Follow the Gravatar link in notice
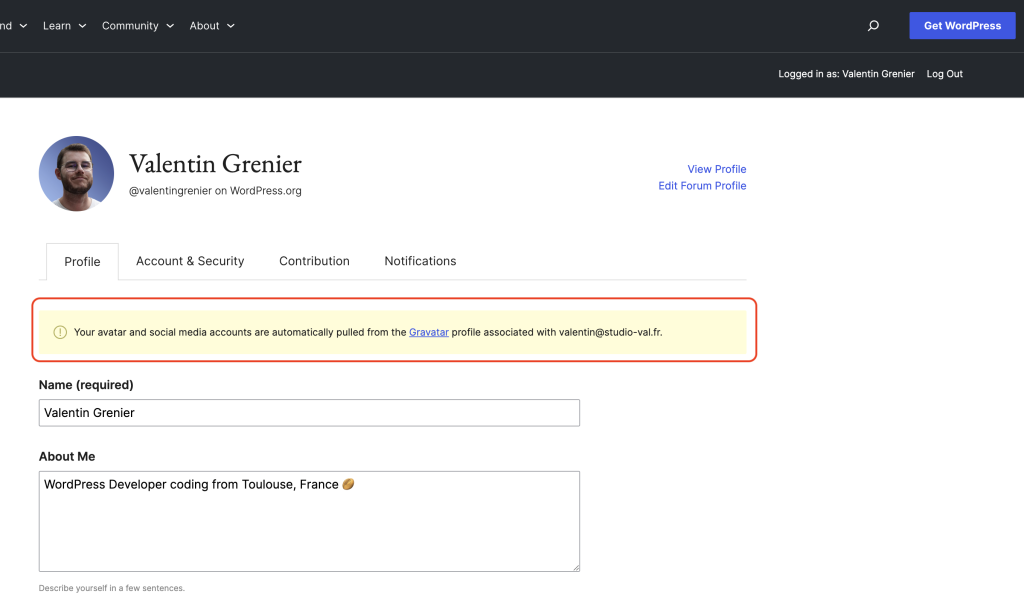 tap(428, 332)
